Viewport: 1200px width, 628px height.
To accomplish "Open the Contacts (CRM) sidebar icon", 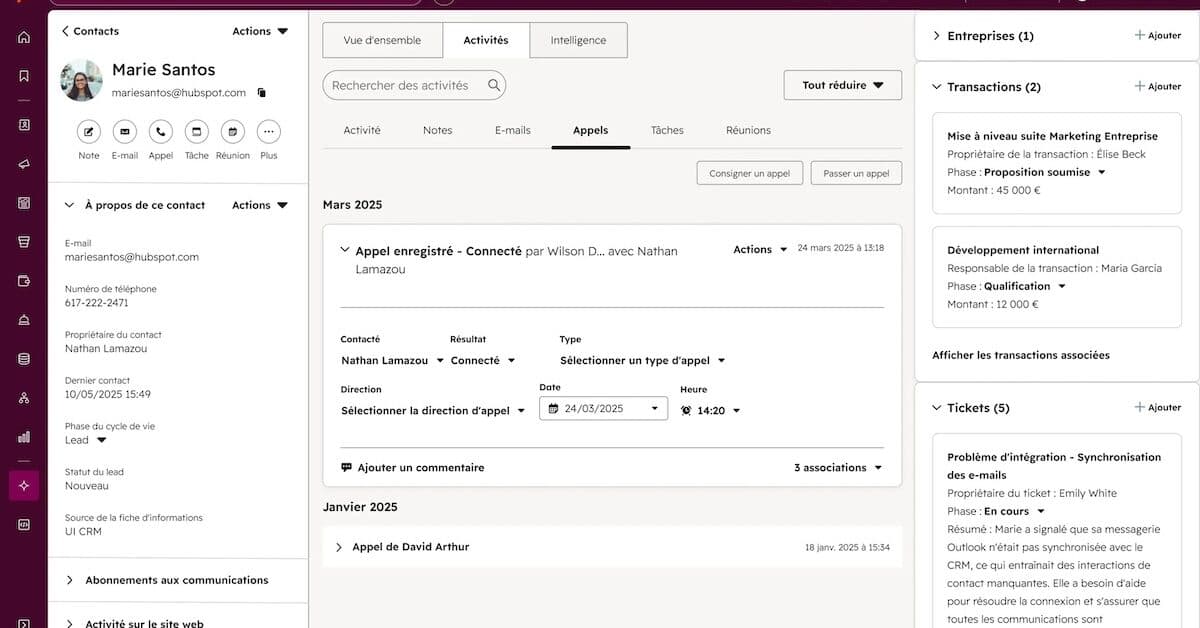I will click(x=24, y=125).
